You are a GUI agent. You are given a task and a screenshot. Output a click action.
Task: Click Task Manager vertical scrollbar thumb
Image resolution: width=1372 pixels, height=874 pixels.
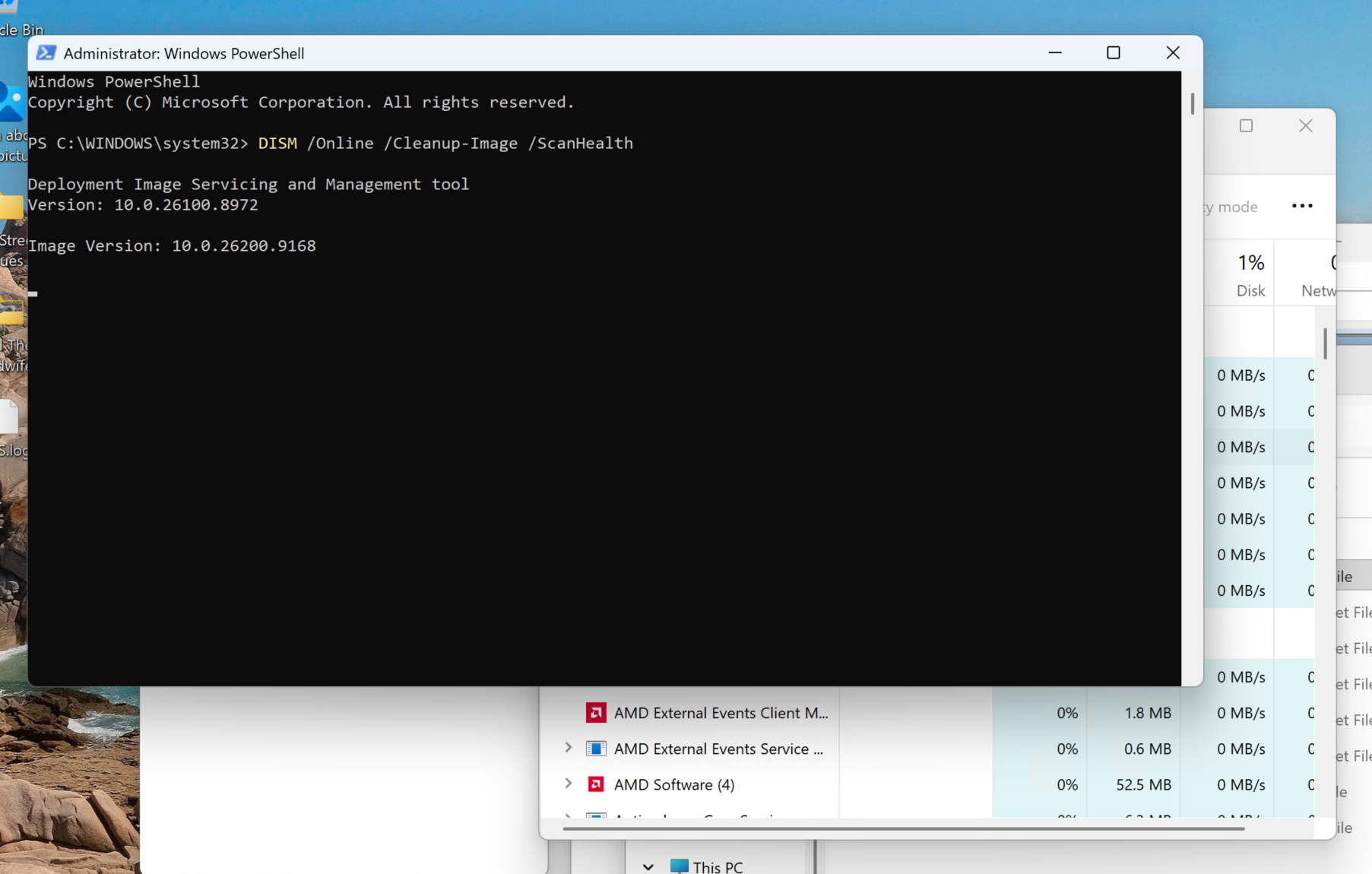[1325, 344]
